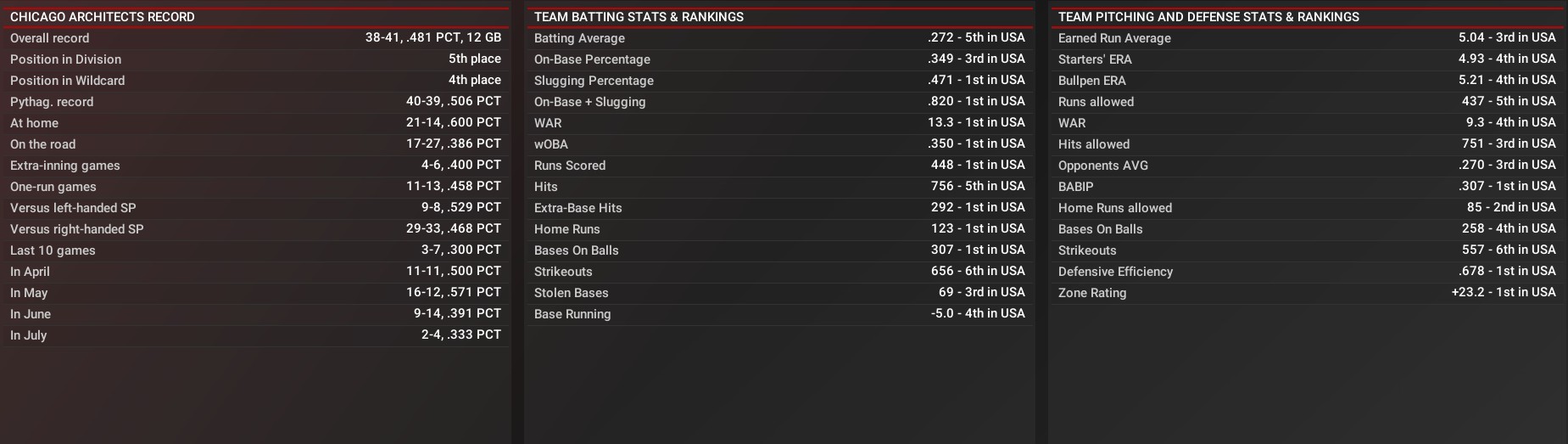This screenshot has width=1568, height=444.
Task: Click the Slugging Percentage stat
Action: point(778,81)
